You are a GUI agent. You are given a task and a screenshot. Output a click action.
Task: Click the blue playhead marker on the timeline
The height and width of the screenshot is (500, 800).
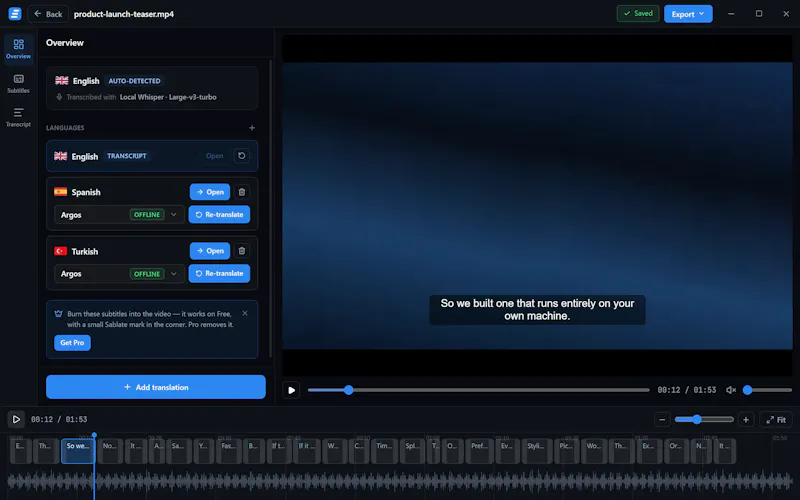point(94,435)
